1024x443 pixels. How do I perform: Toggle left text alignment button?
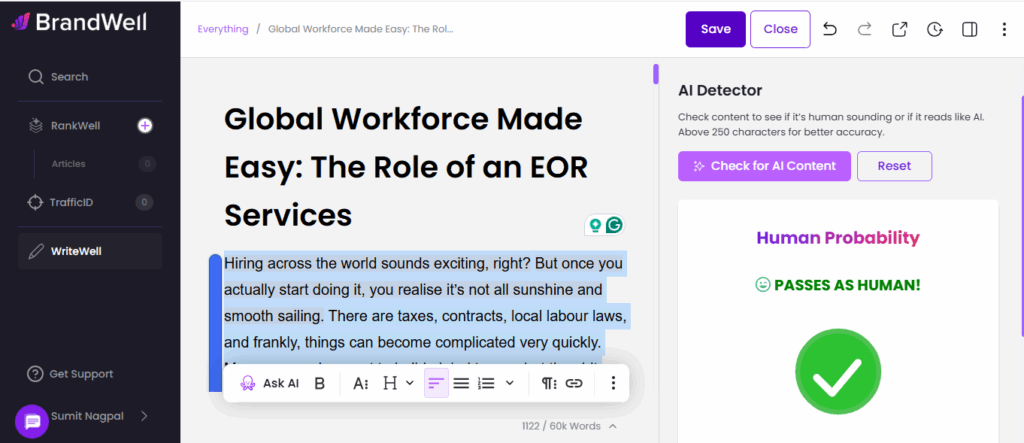(x=436, y=383)
